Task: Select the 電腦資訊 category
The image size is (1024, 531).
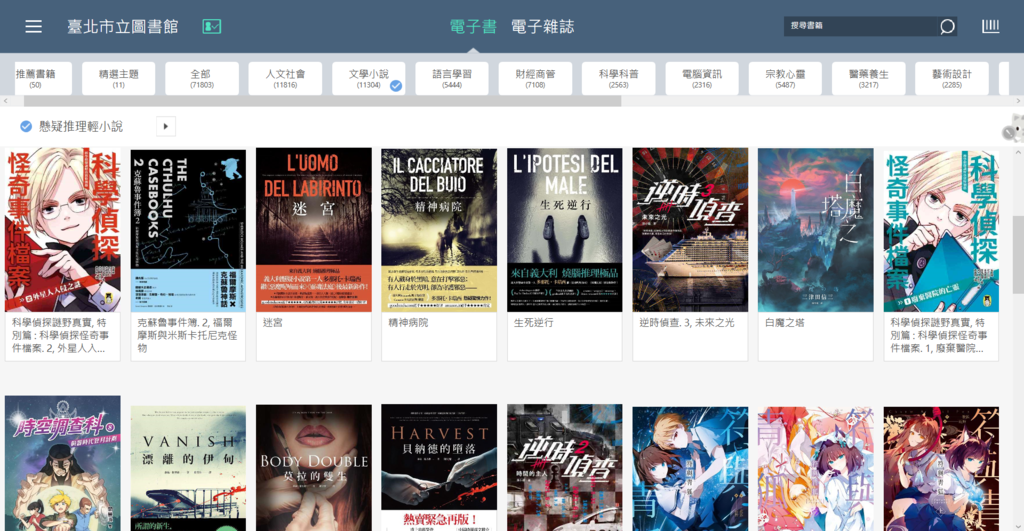Action: 701,78
